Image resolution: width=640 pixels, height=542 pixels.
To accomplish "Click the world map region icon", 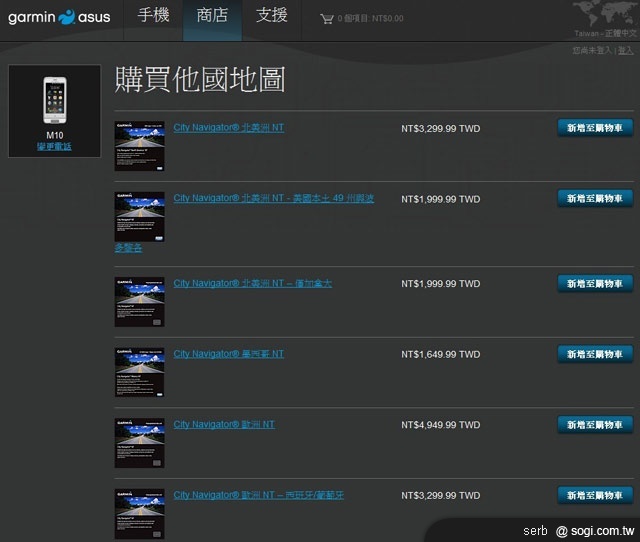I will point(605,13).
